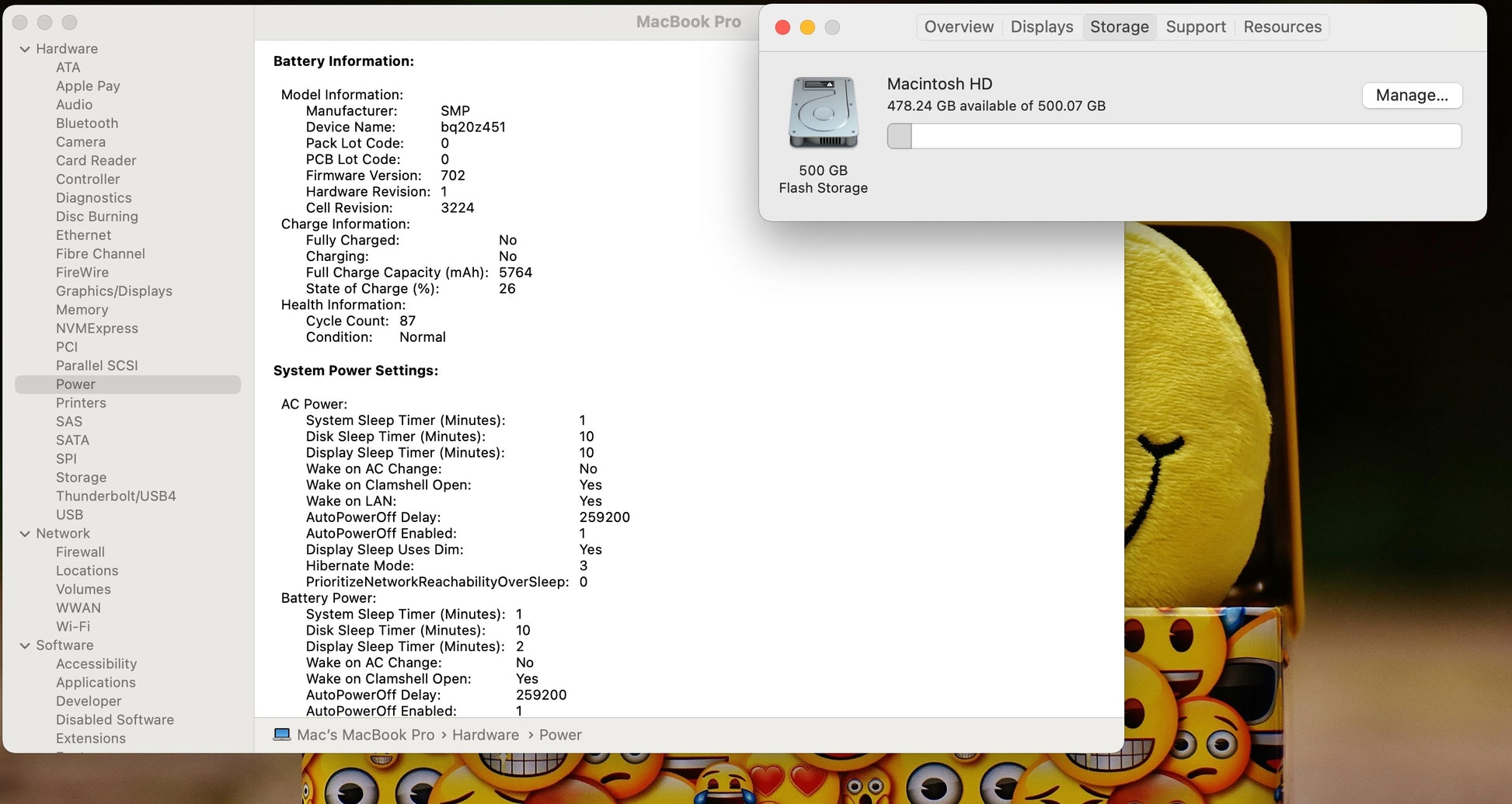Collapse the Software sidebar section
Viewport: 1512px width, 804px height.
(25, 646)
